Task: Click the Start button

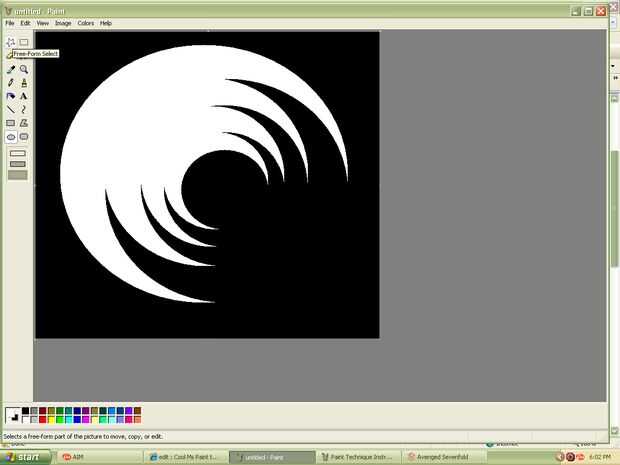Action: tap(25, 457)
